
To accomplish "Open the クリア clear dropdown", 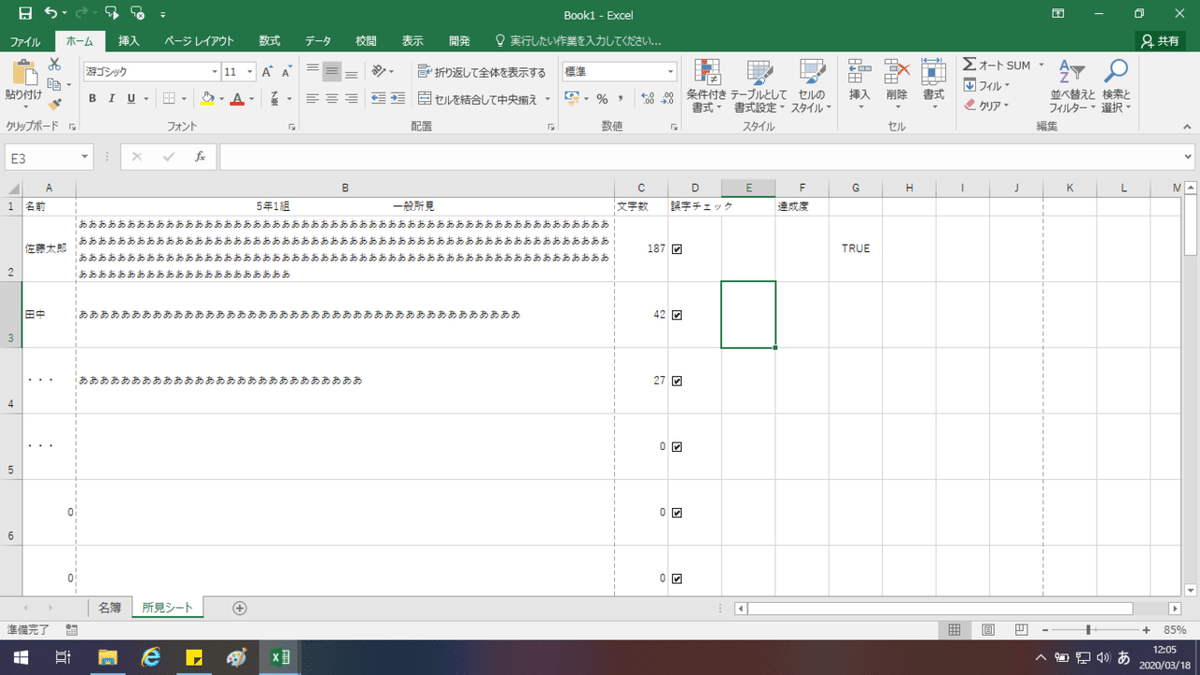I will coord(987,105).
